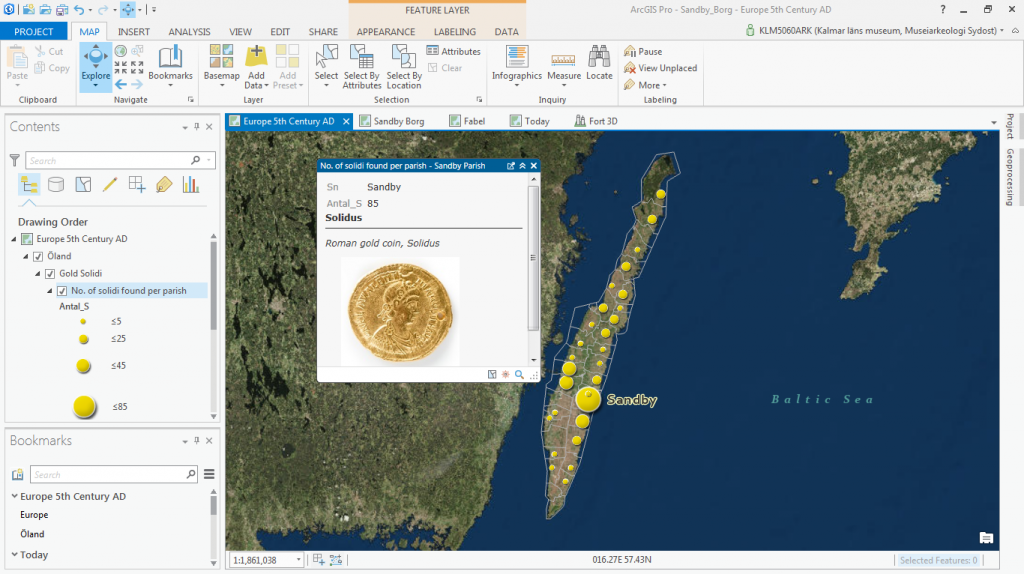Viewport: 1024px width, 574px height.
Task: Switch to List By Selection
Action: point(83,185)
